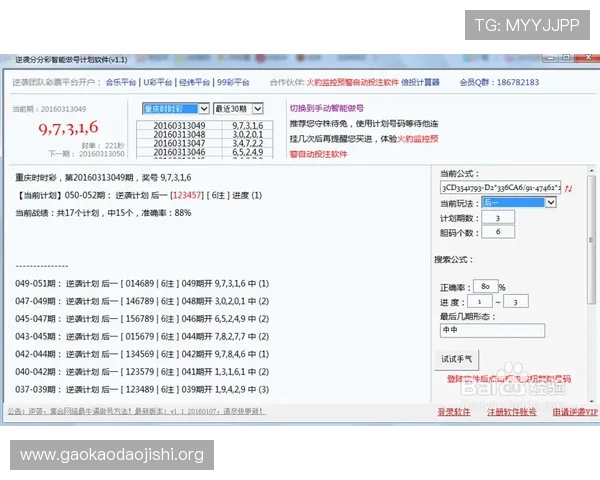
Task: Click 会员Q群 186782183 link
Action: click(x=499, y=82)
